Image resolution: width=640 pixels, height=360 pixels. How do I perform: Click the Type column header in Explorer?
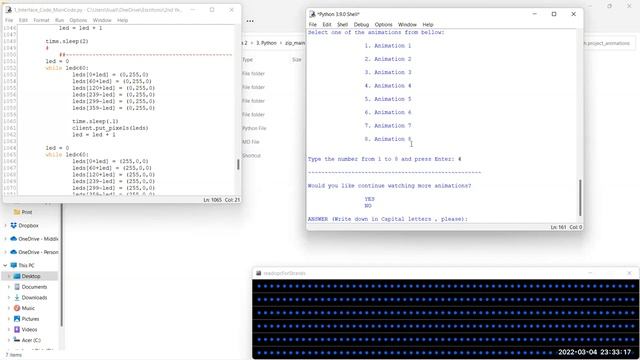pos(247,60)
